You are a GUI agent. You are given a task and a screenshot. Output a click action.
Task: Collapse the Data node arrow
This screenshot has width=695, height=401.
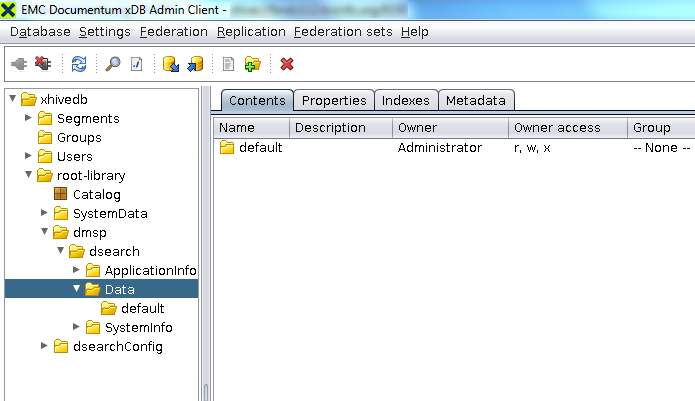tap(76, 288)
